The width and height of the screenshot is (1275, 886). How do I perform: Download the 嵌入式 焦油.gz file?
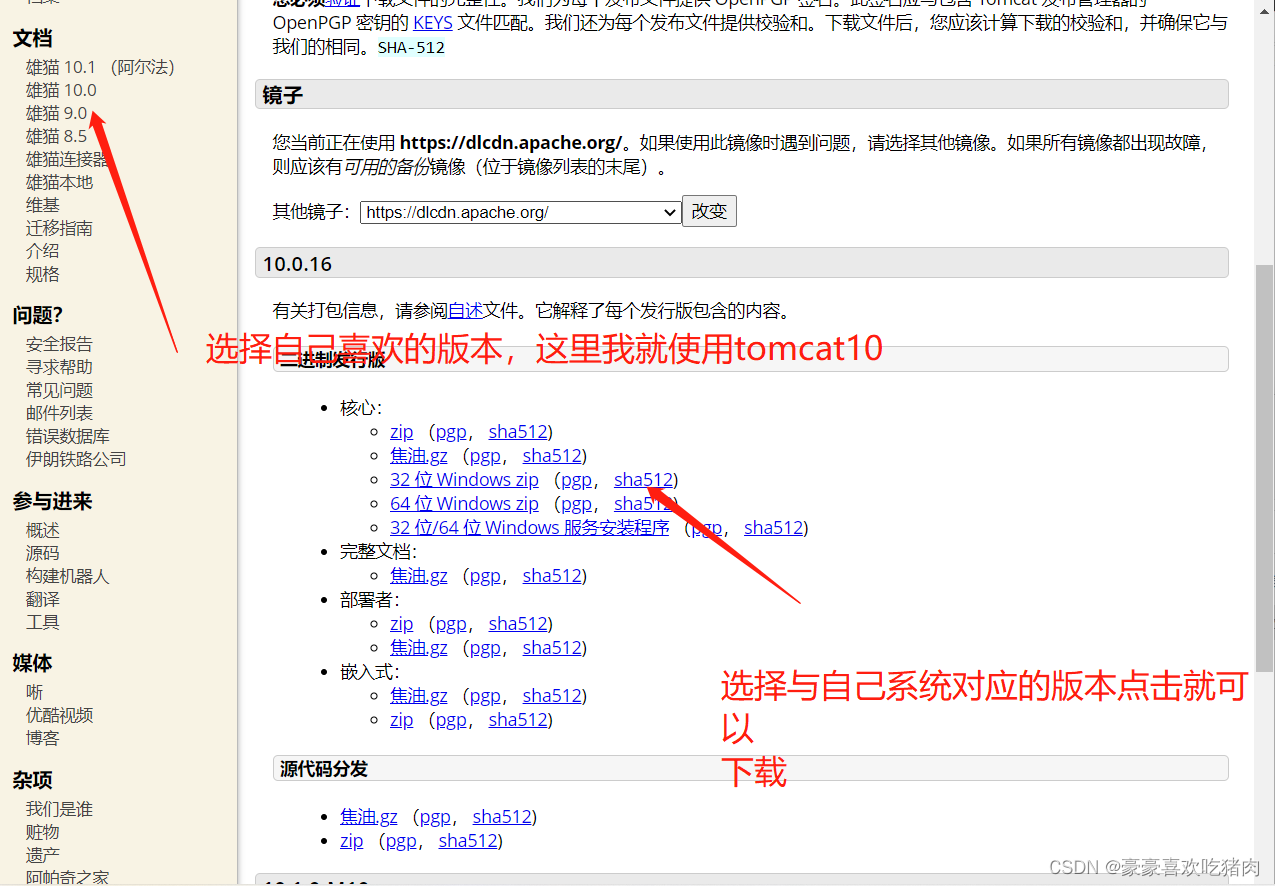pos(419,696)
